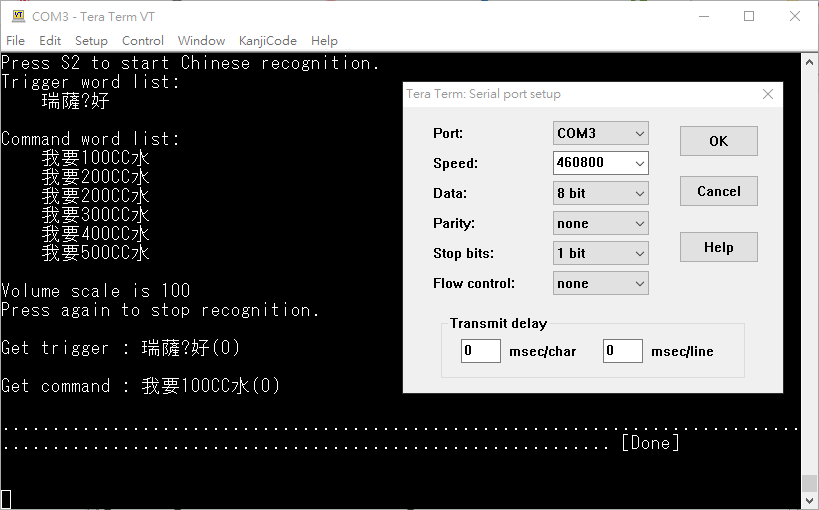The height and width of the screenshot is (510, 819).
Task: Click the msec/line transmit delay field
Action: coord(623,351)
